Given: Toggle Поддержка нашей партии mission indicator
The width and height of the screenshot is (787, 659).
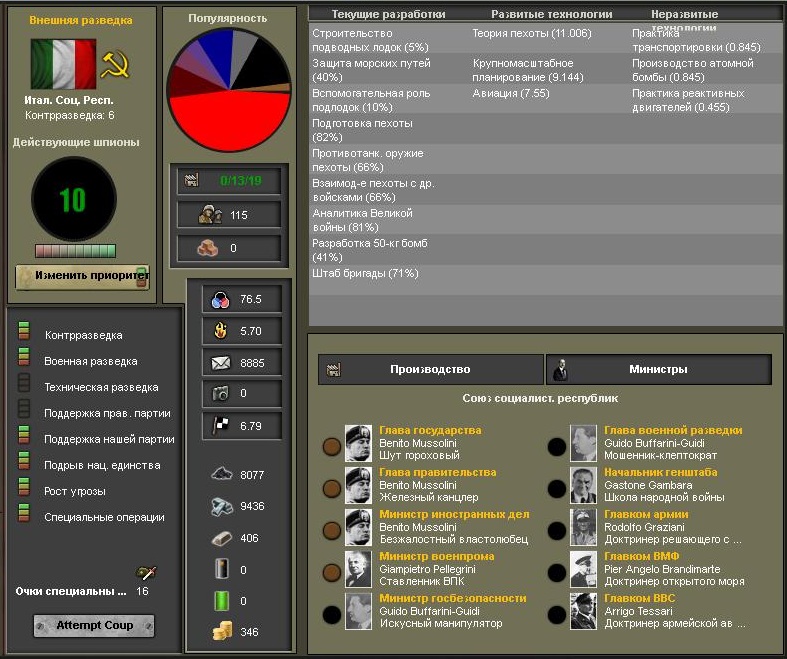Looking at the screenshot, I should 24,439.
